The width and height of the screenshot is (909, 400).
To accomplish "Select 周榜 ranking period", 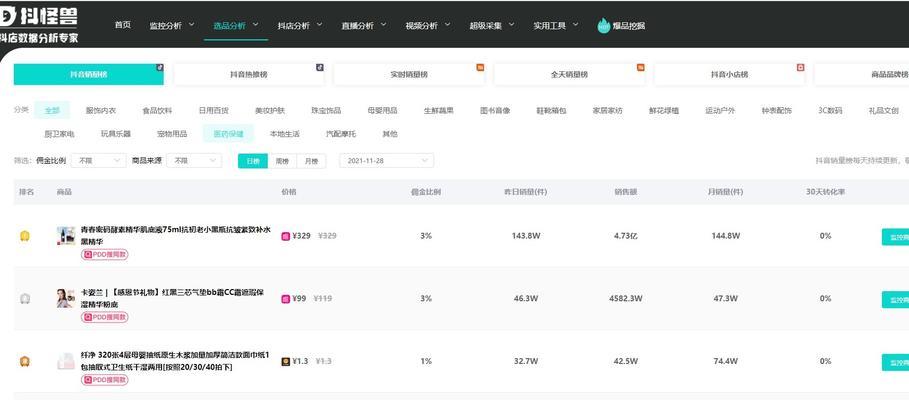I will click(x=282, y=161).
